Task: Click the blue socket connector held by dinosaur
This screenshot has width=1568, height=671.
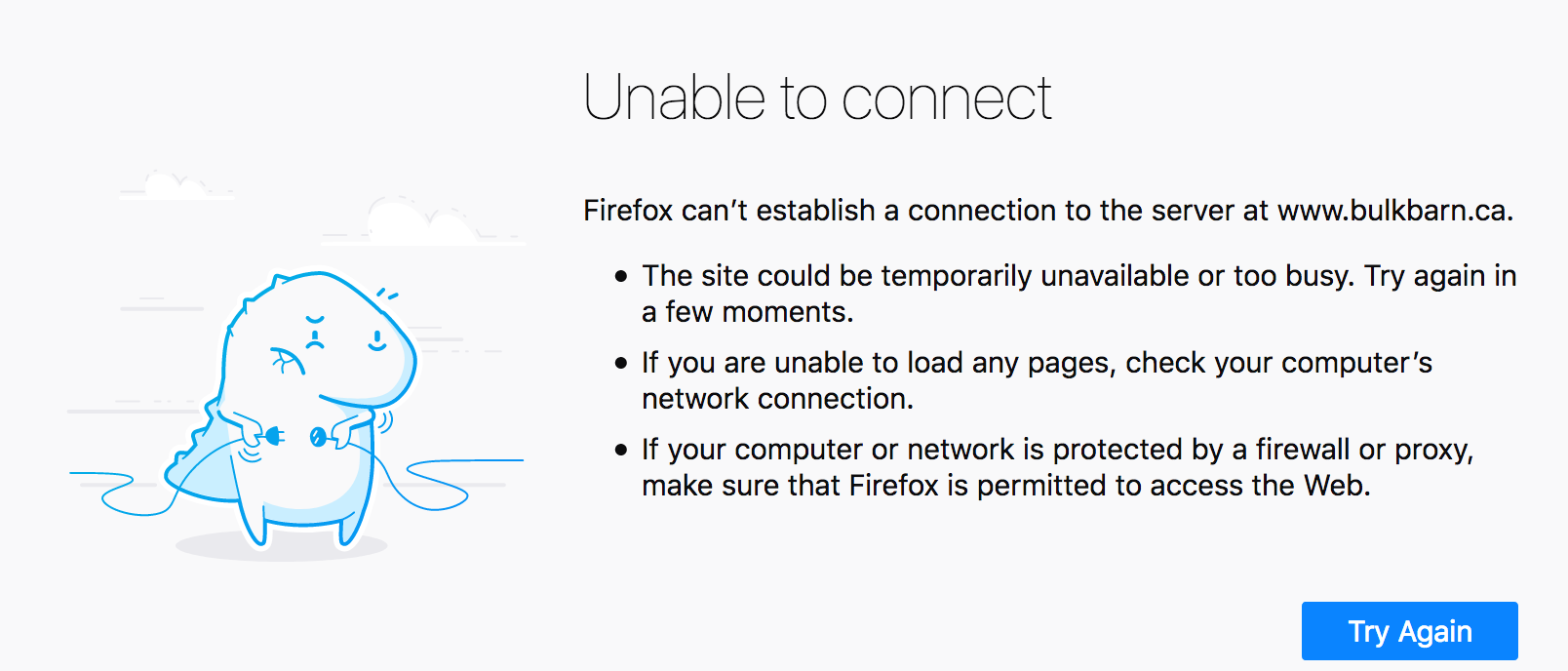Action: pyautogui.click(x=318, y=437)
